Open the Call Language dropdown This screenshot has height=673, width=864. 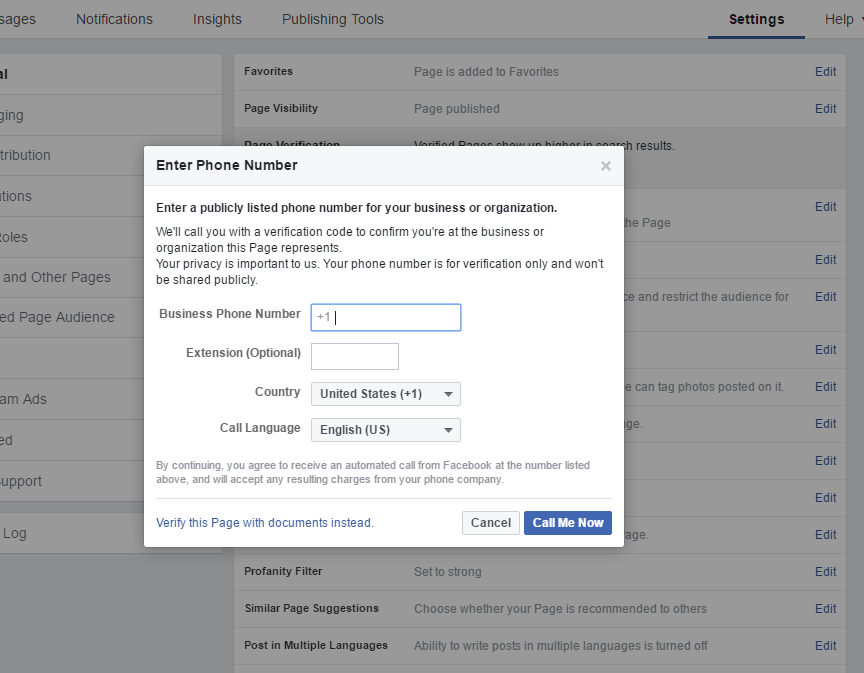point(386,430)
